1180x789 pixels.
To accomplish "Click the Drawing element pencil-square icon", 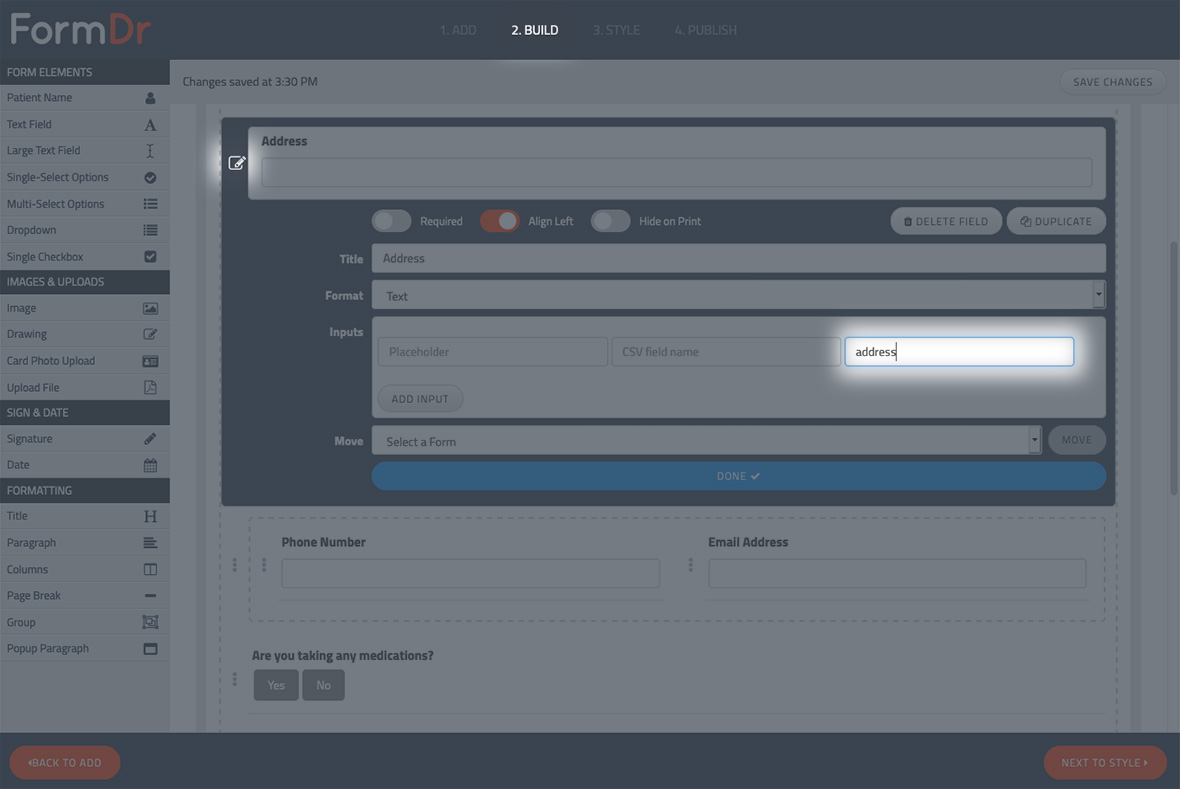I will tap(151, 334).
